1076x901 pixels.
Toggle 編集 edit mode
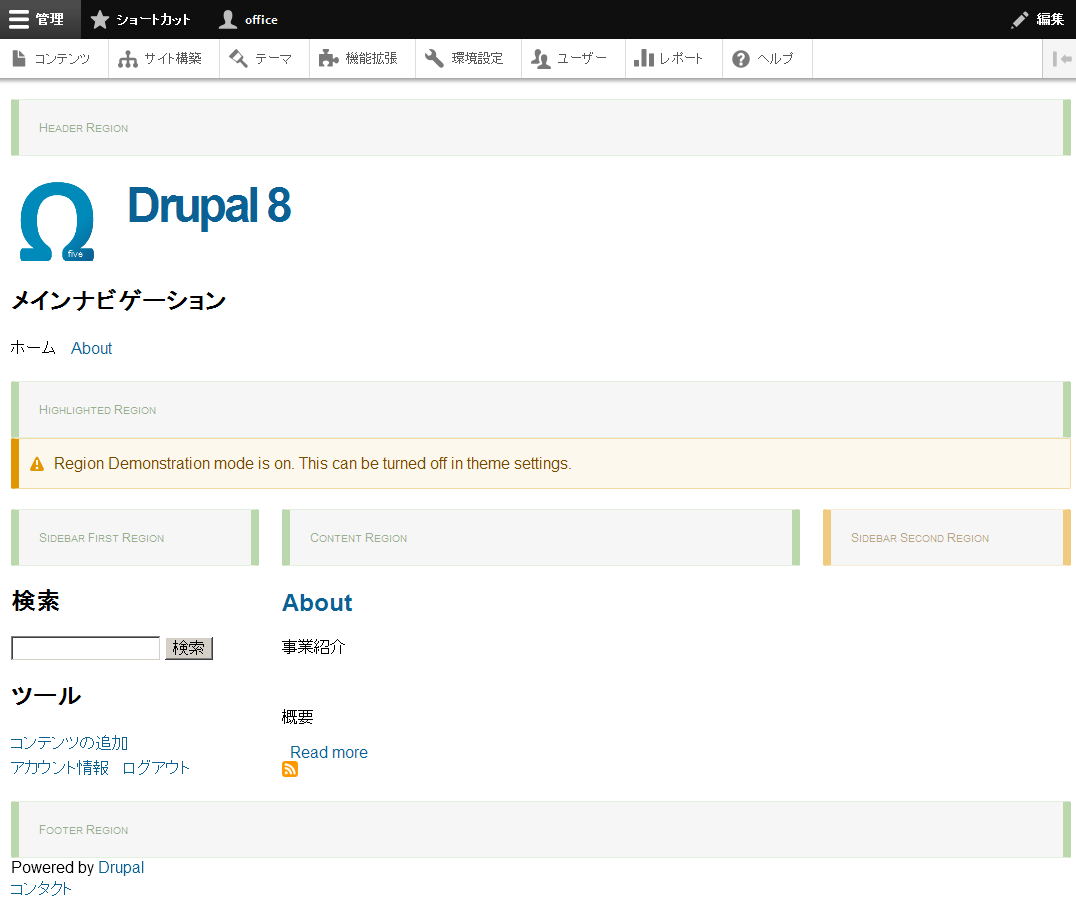point(1038,19)
